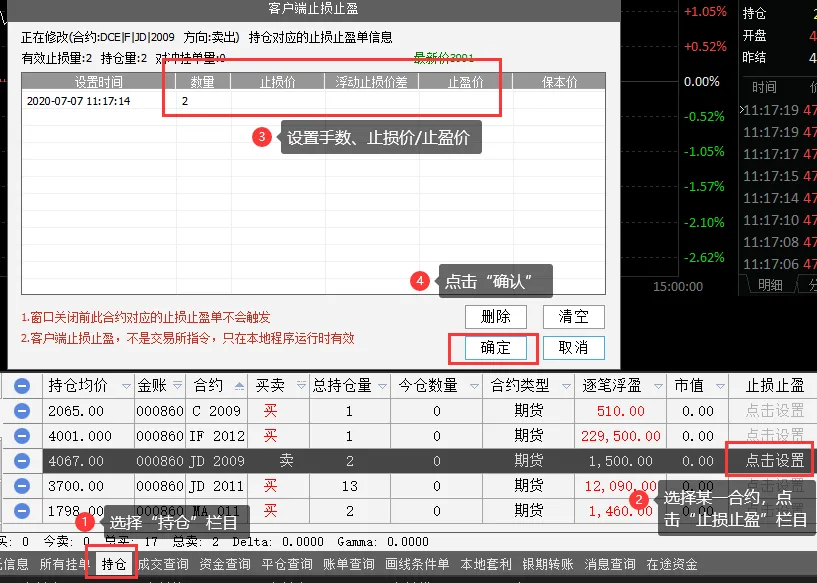Screen dimensions: 817x583
Task: Click the 设置时间 column header
Action: (98, 82)
